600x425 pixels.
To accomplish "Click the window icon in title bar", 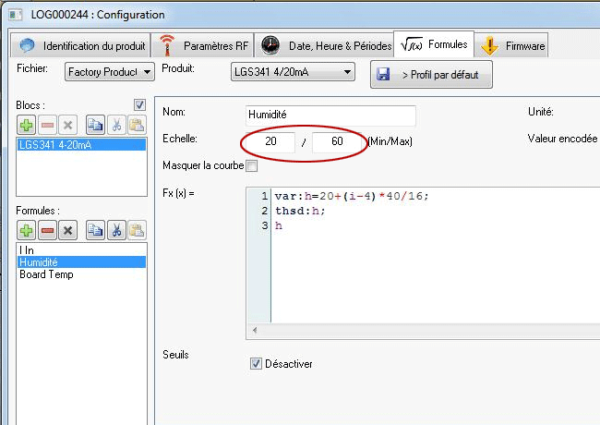I will click(16, 15).
